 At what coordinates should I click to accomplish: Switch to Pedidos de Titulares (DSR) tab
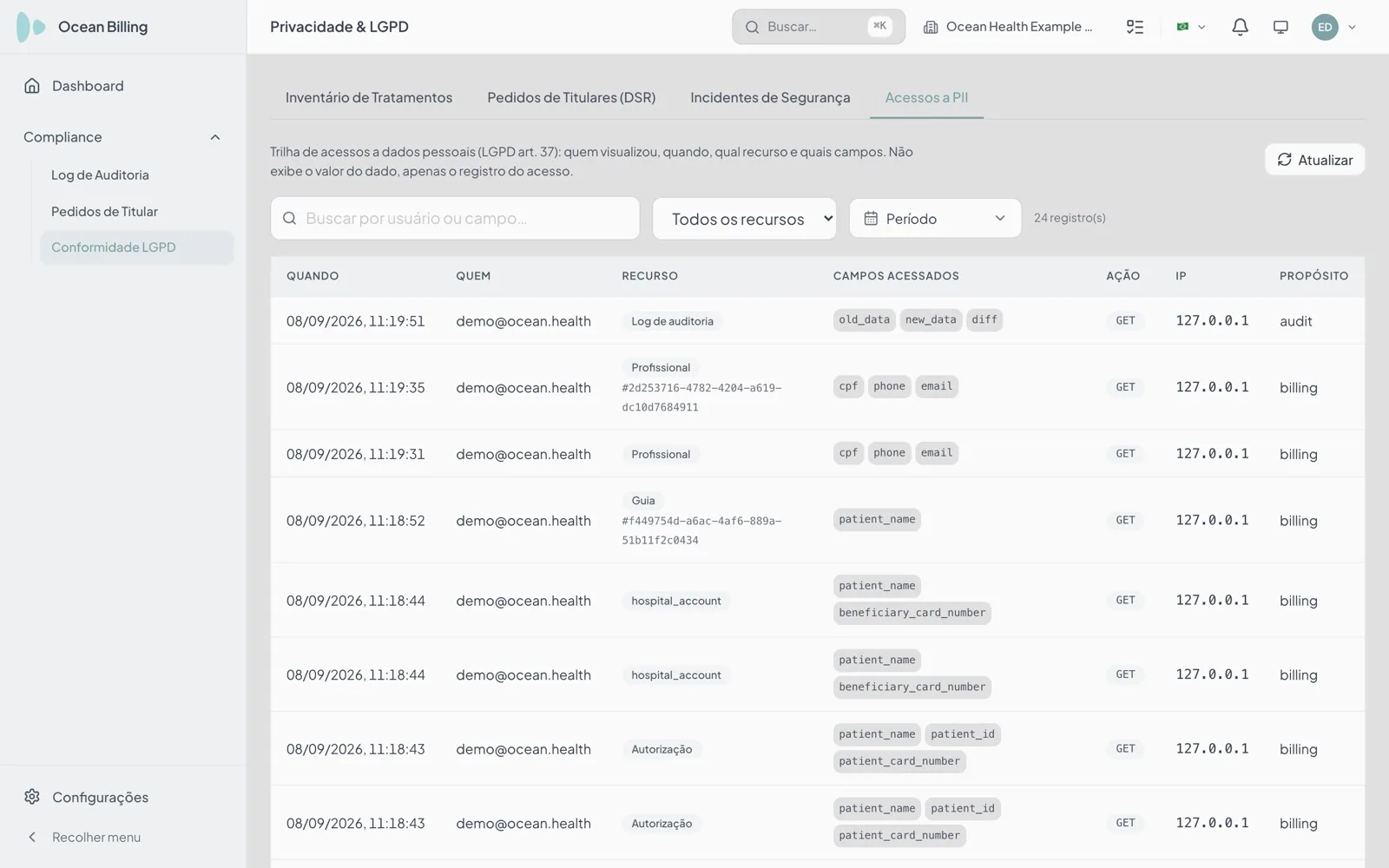pyautogui.click(x=571, y=97)
